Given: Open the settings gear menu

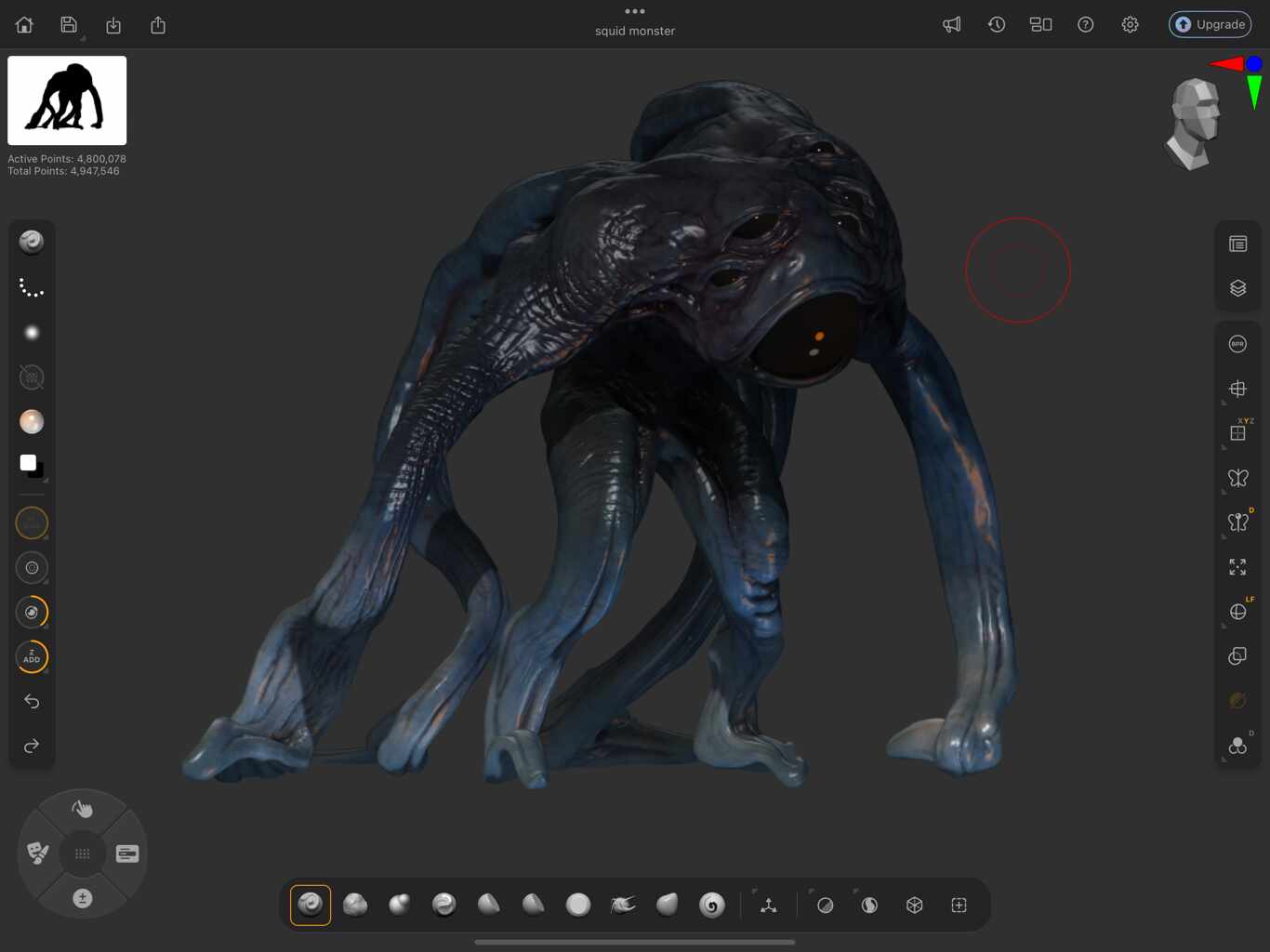Looking at the screenshot, I should [1130, 25].
